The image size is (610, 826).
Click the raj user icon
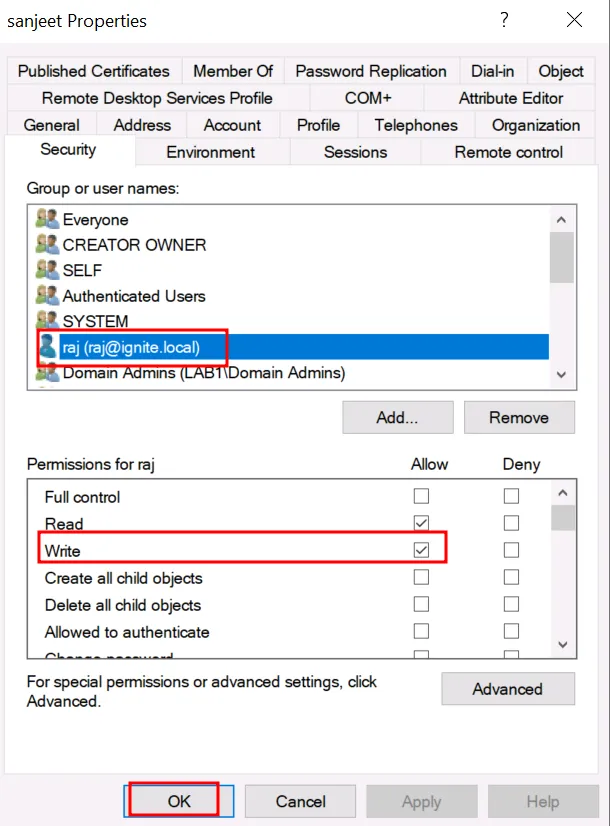[x=47, y=347]
